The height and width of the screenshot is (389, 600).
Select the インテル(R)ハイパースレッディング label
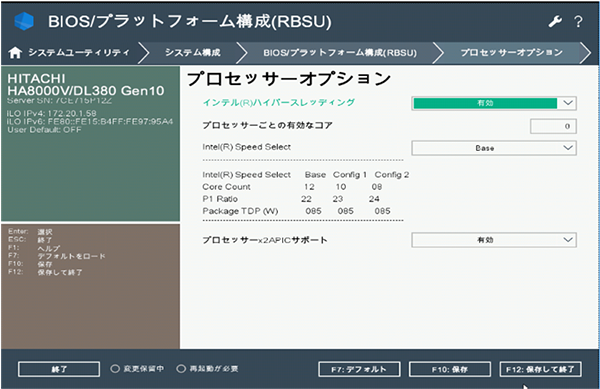coord(279,103)
